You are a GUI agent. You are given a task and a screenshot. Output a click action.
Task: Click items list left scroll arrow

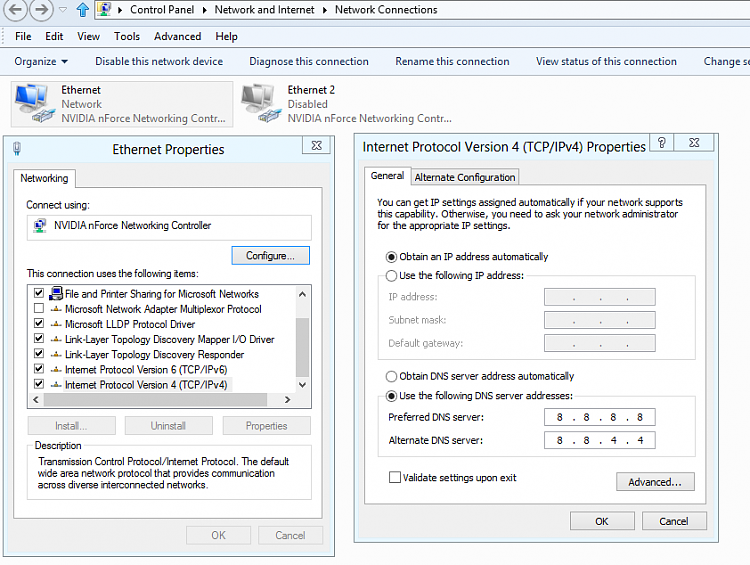(x=36, y=399)
